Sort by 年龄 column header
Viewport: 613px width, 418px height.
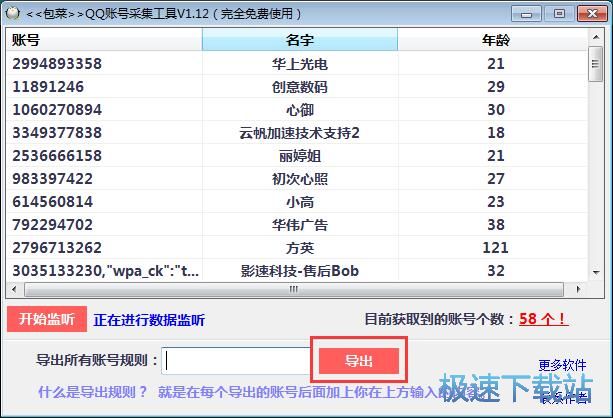coord(493,40)
